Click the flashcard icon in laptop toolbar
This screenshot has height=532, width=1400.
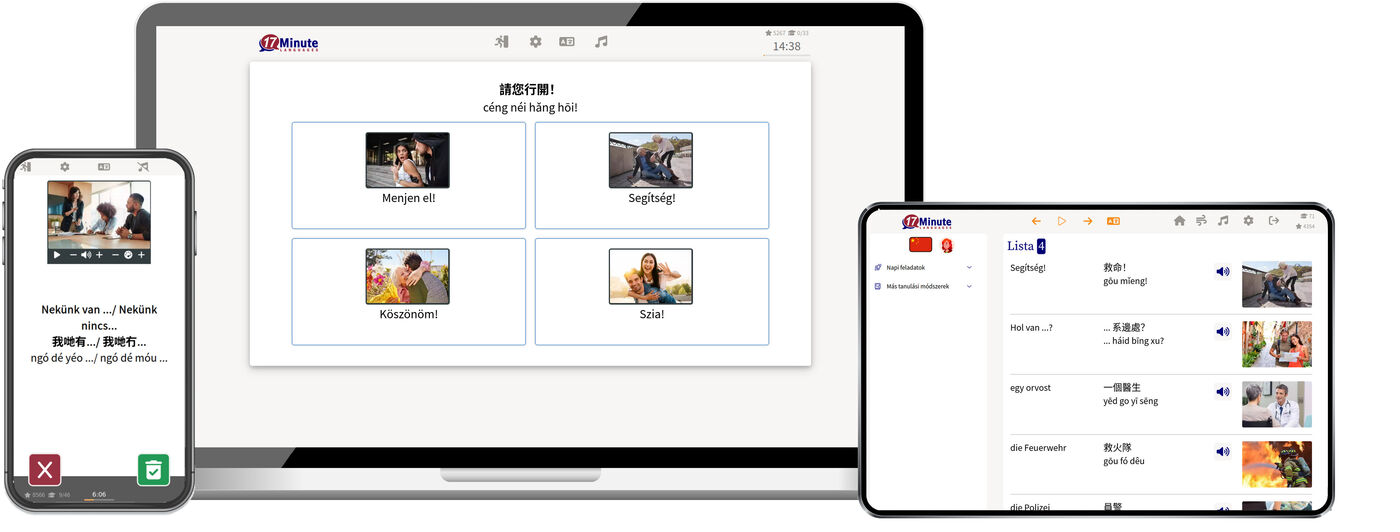click(x=567, y=42)
